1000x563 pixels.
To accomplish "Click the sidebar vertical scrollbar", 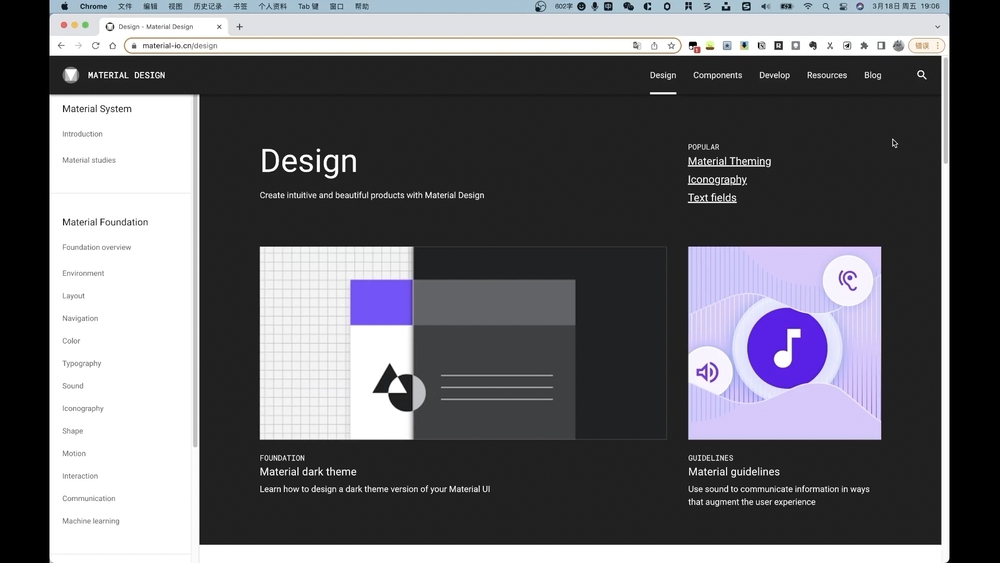I will click(x=195, y=271).
